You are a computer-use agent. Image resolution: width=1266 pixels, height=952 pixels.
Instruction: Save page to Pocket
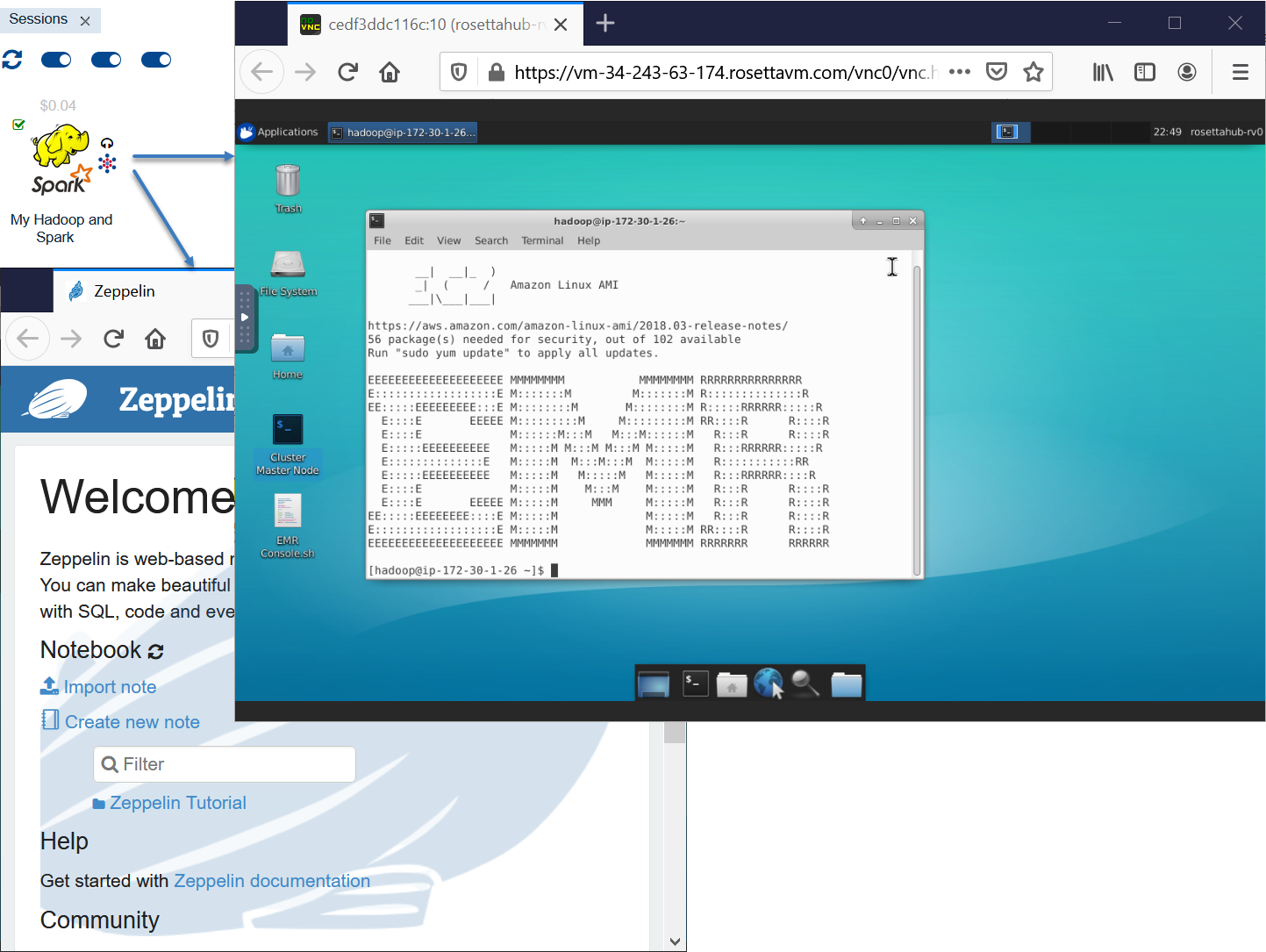click(x=997, y=72)
